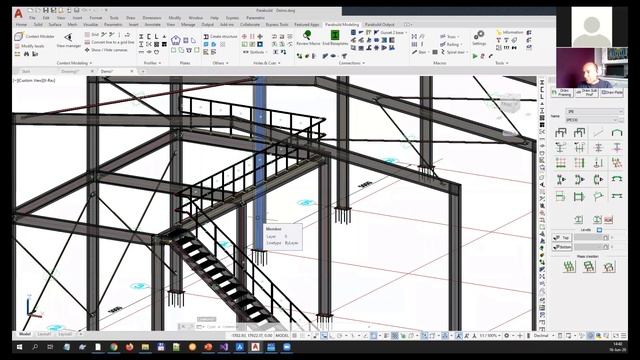This screenshot has width=640, height=360.
Task: Click Modify levels tool
Action: [29, 46]
